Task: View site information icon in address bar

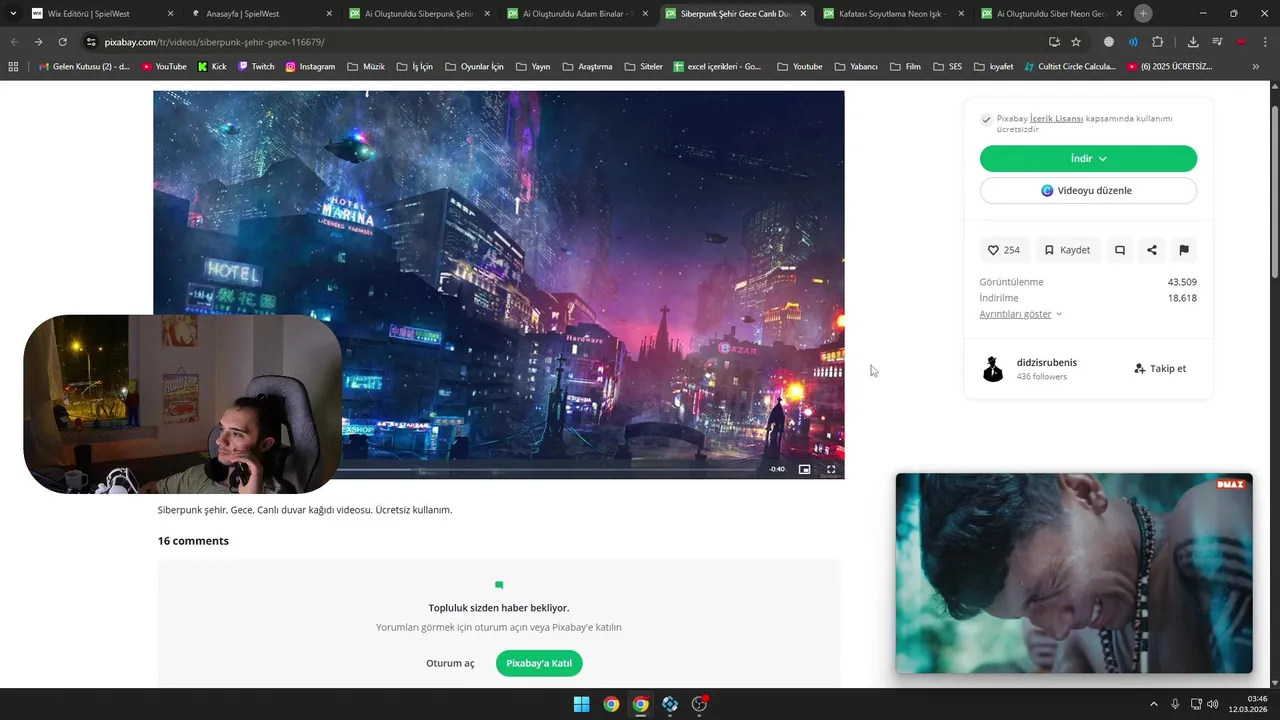Action: point(91,42)
